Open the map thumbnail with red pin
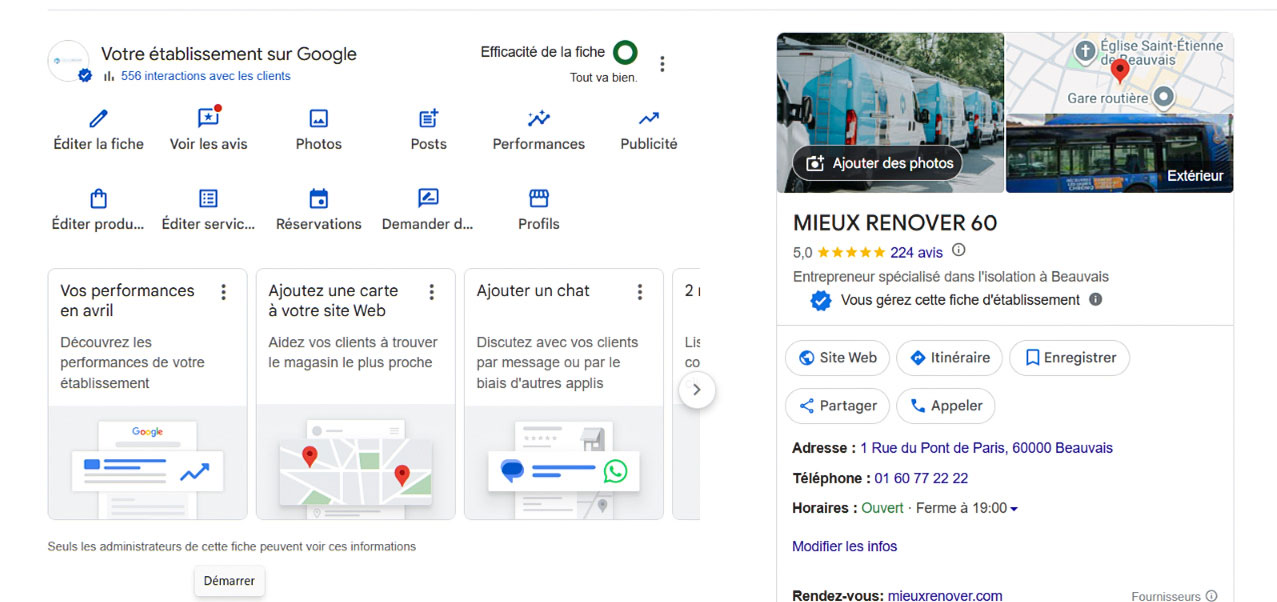Viewport: 1277px width, 602px height. (x=1119, y=72)
